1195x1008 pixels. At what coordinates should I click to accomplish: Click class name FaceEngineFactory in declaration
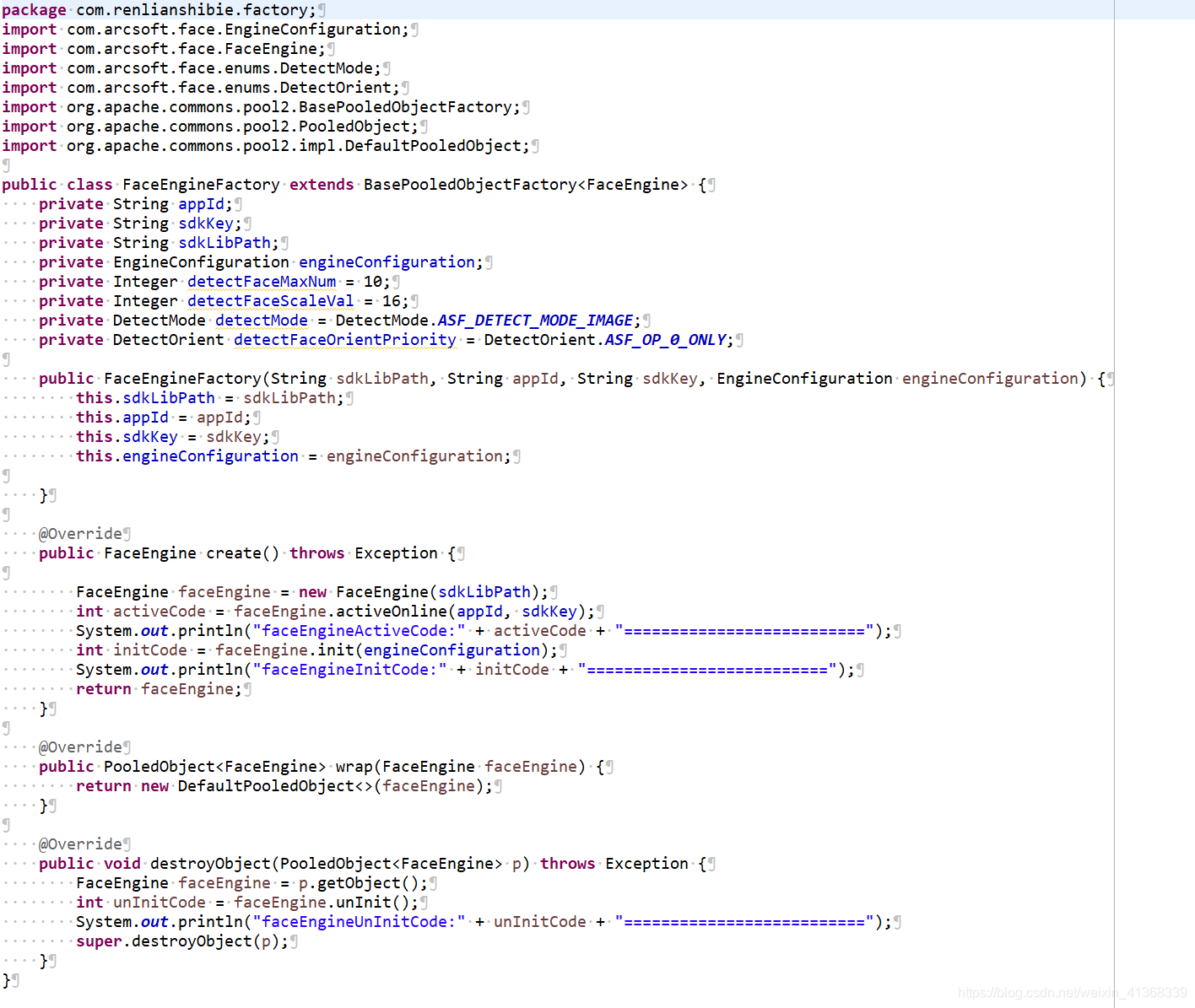(201, 185)
